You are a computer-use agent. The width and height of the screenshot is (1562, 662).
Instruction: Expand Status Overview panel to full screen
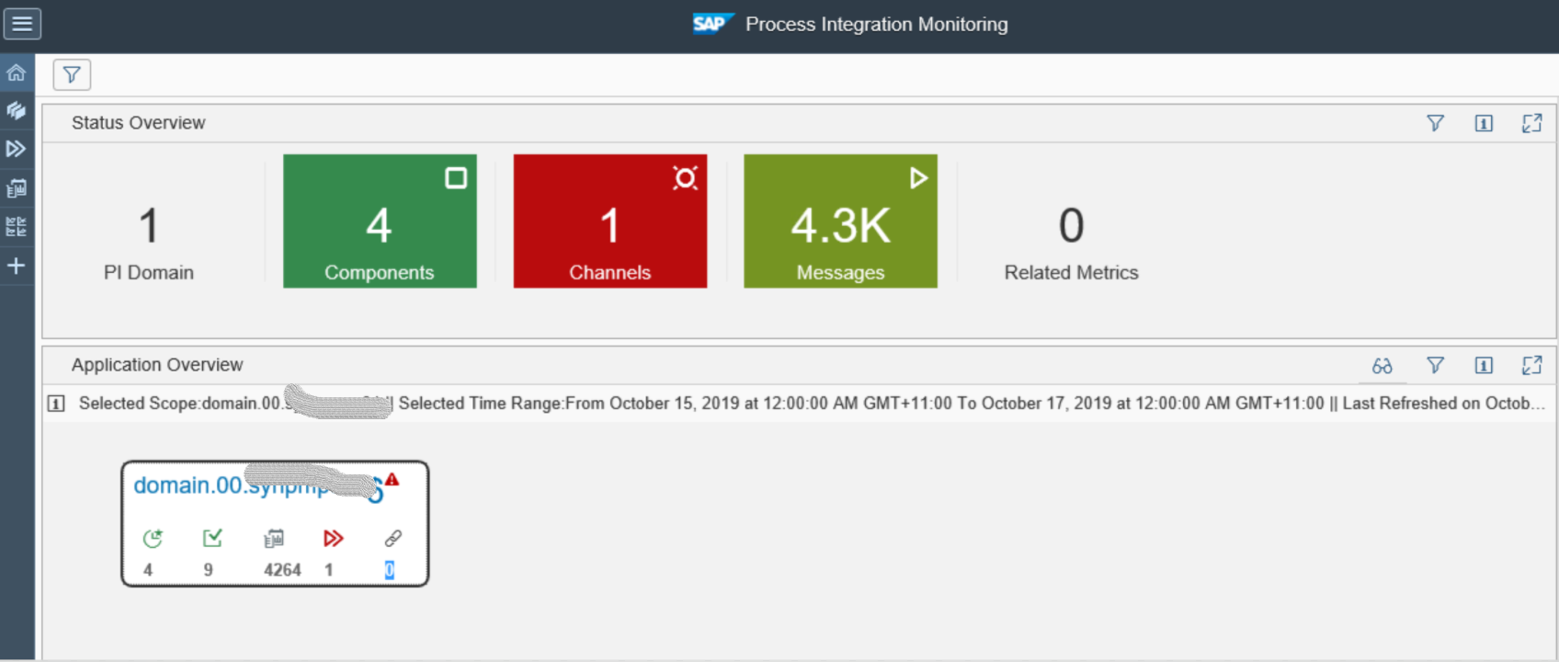(1532, 123)
